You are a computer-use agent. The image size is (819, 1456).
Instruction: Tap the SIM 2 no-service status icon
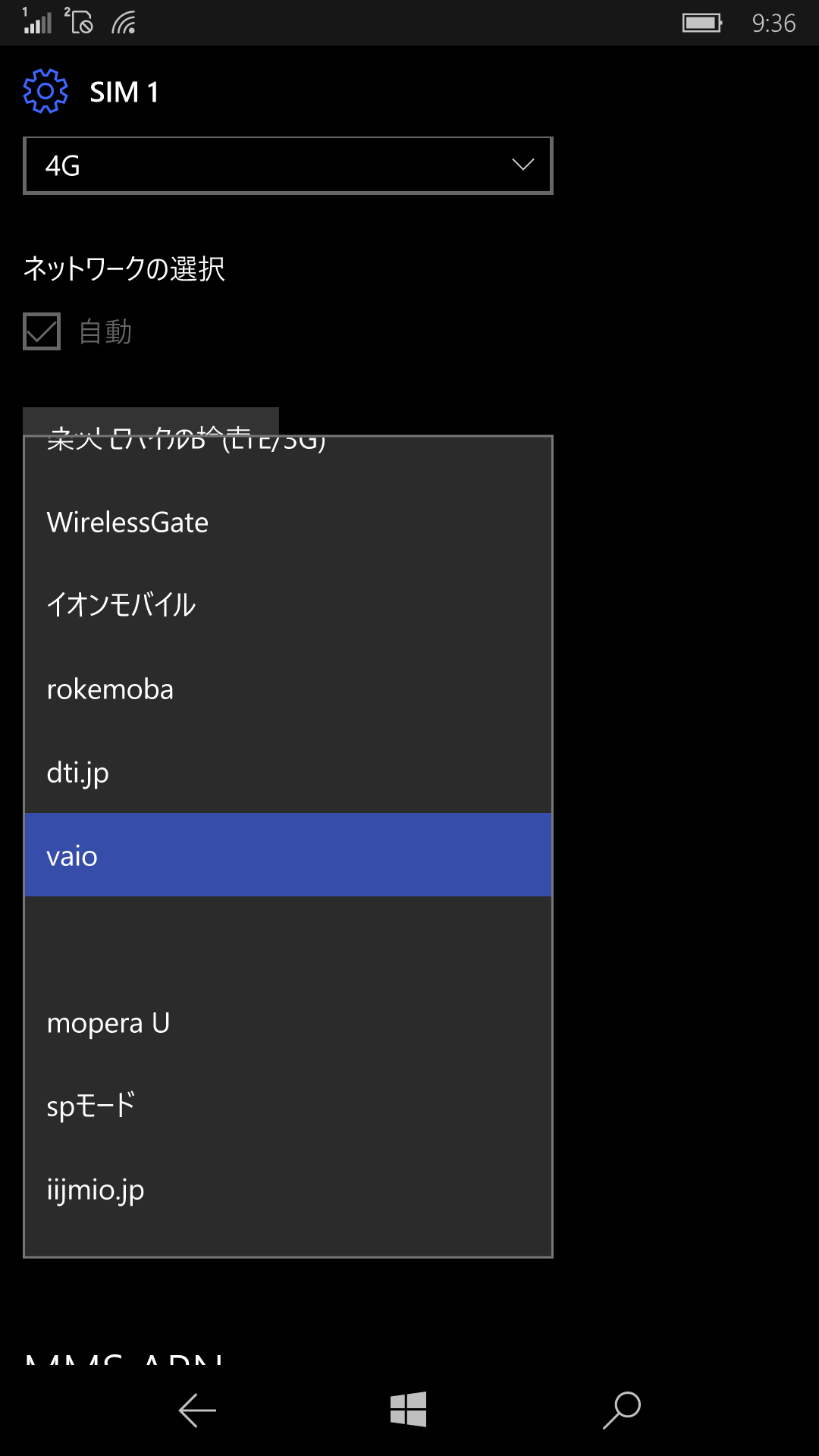79,21
